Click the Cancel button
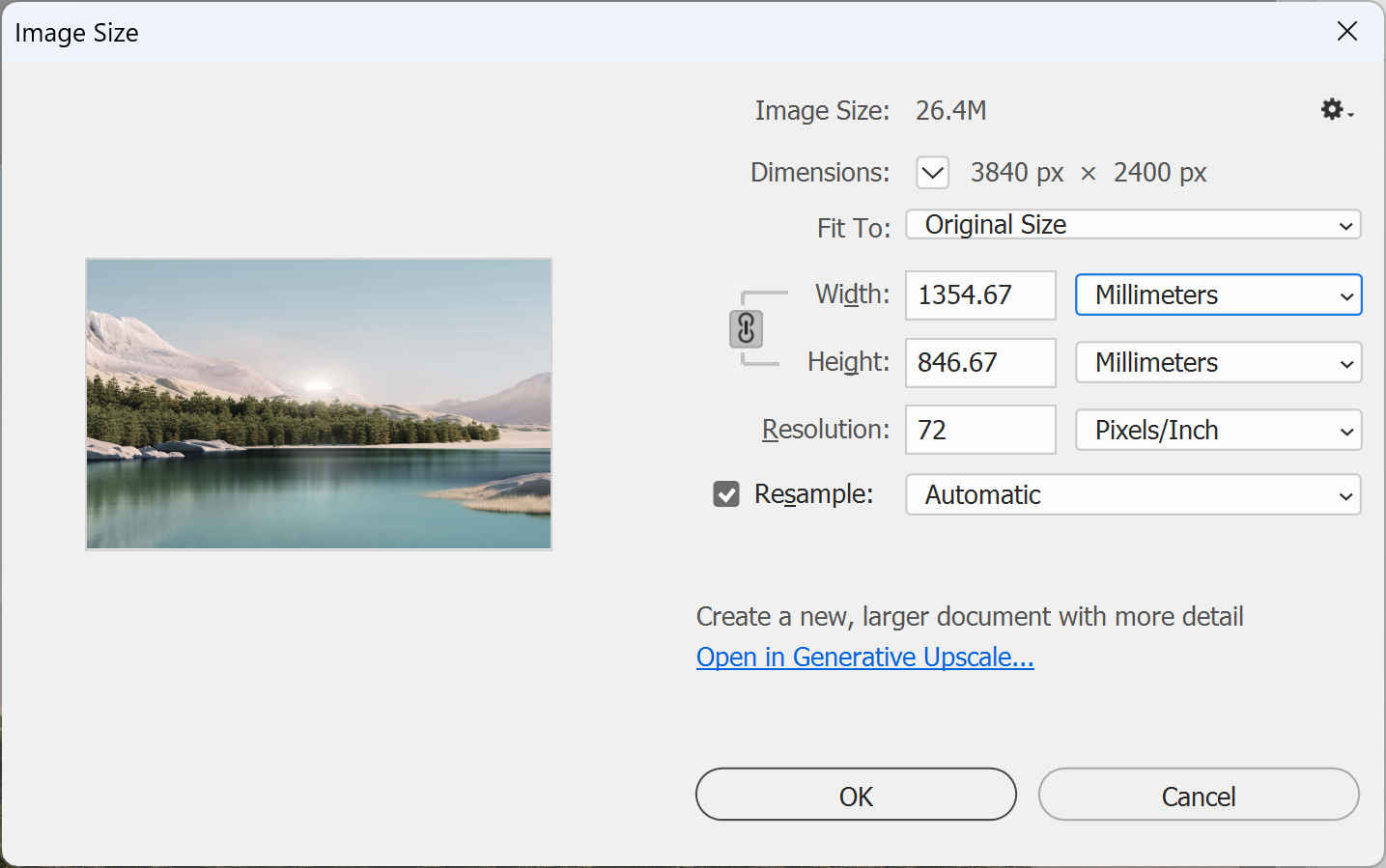This screenshot has width=1386, height=868. [1199, 795]
